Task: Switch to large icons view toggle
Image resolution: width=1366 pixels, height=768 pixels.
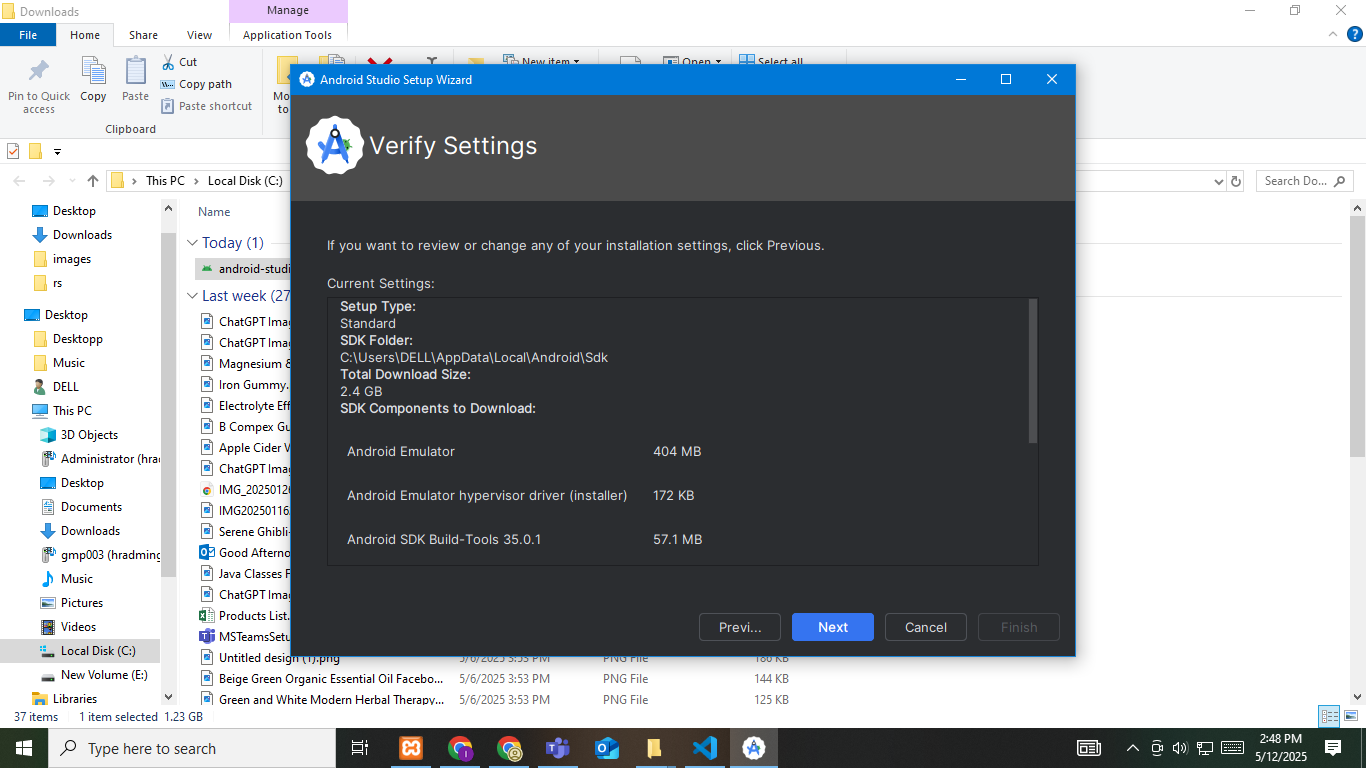Action: pos(1349,716)
